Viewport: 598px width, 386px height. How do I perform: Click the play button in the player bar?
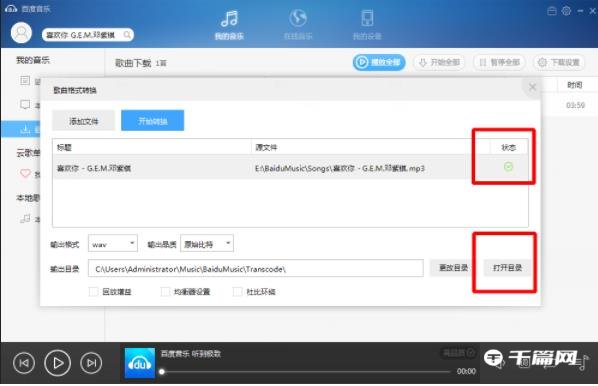(x=58, y=363)
